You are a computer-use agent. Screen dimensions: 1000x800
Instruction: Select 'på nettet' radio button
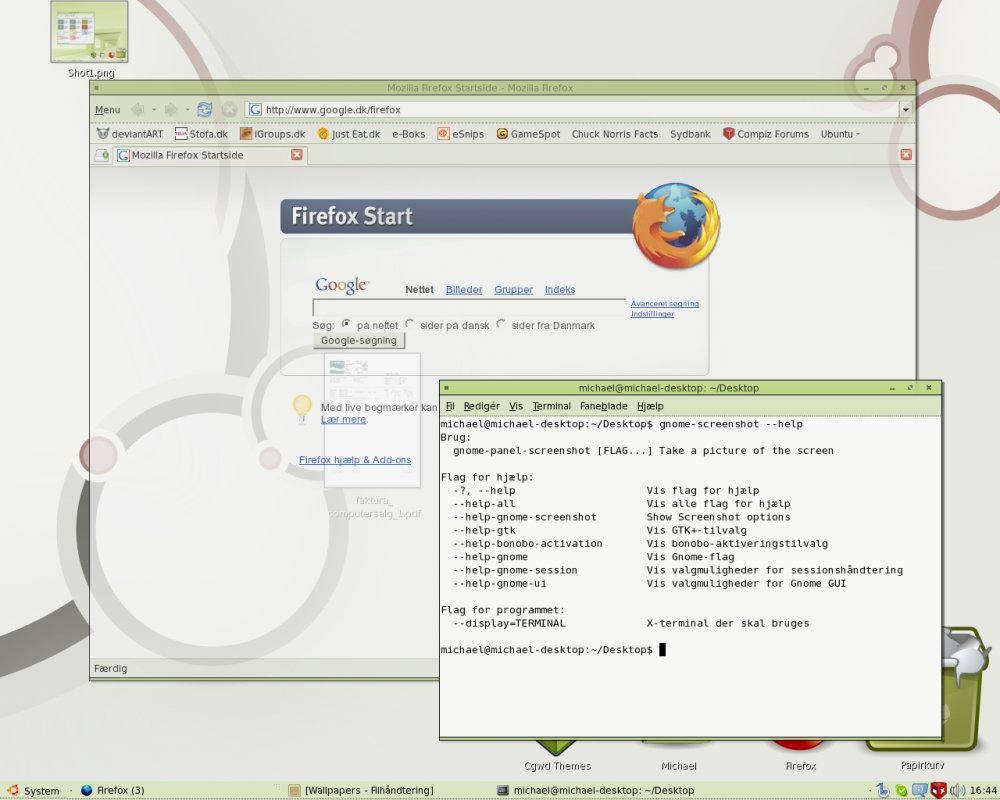(346, 324)
